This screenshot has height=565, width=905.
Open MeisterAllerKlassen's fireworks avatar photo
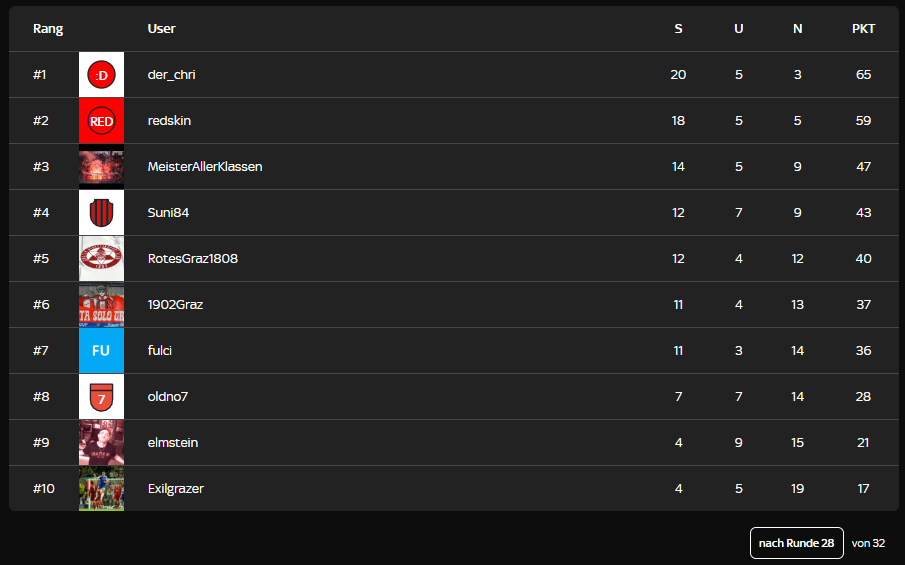pos(101,166)
